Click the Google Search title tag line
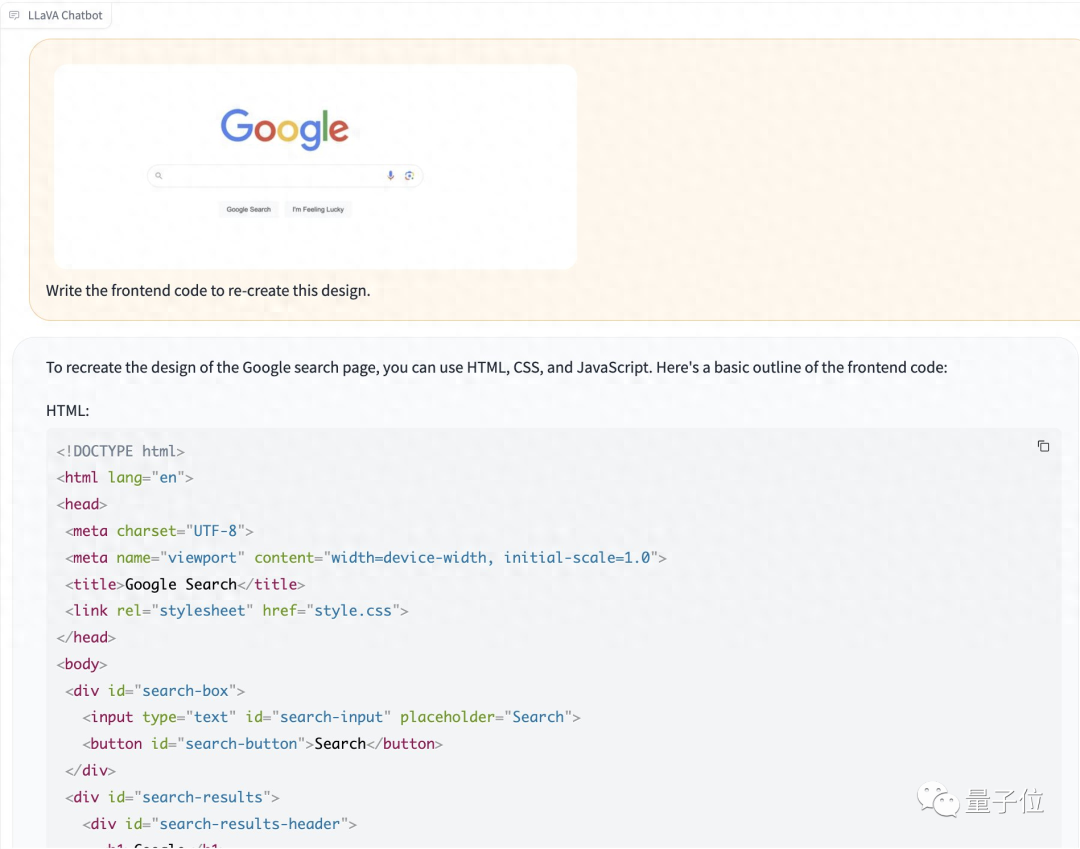Screen dimensions: 1080x849 (x=185, y=584)
